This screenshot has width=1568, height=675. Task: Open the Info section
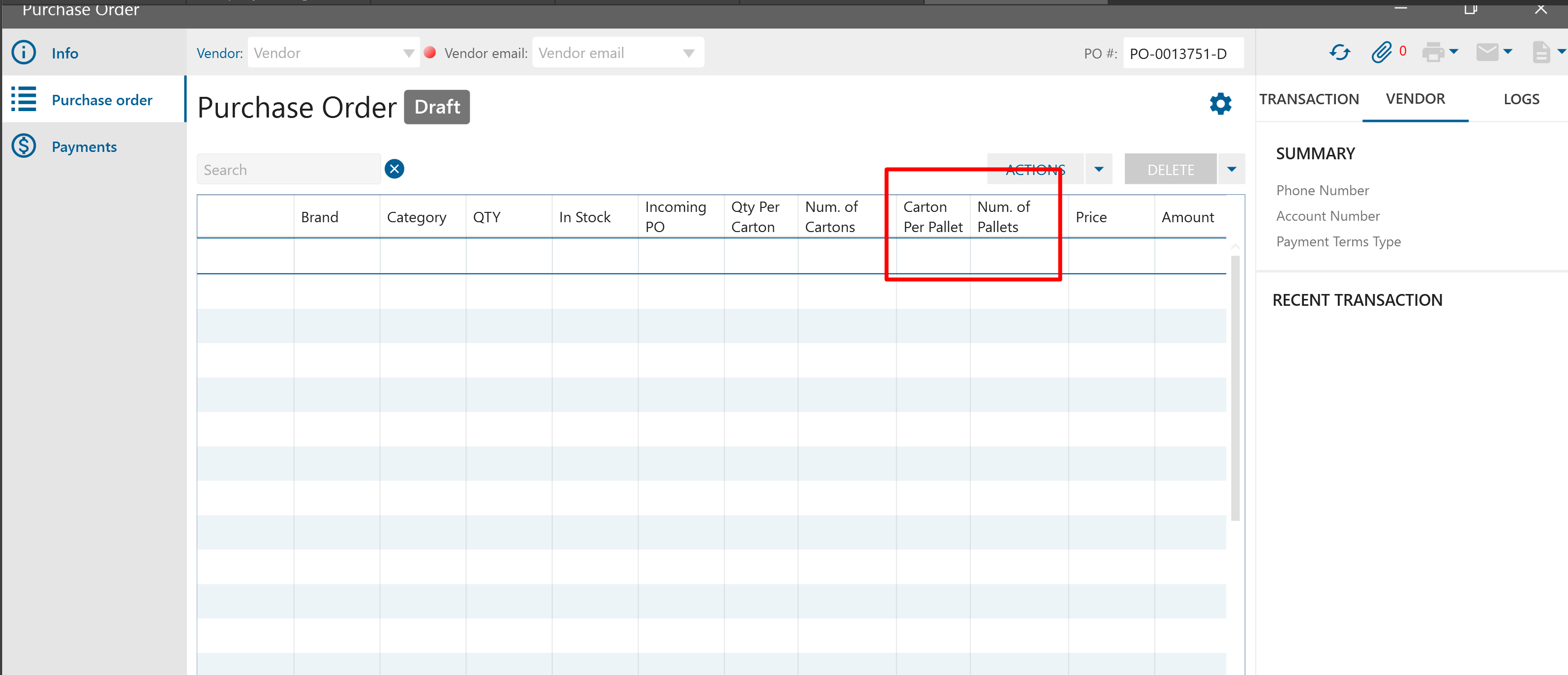(64, 54)
